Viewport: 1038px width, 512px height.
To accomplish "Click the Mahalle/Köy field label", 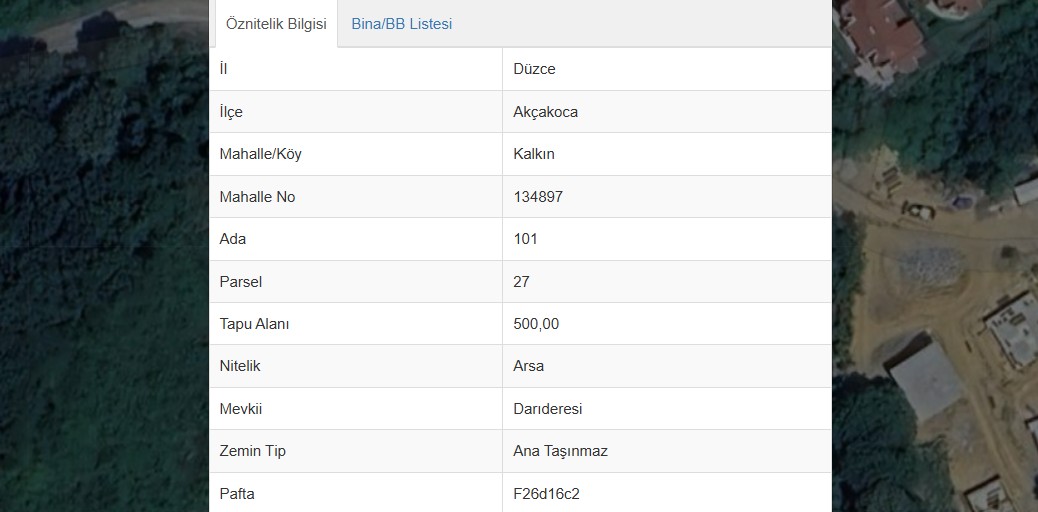I will point(260,154).
